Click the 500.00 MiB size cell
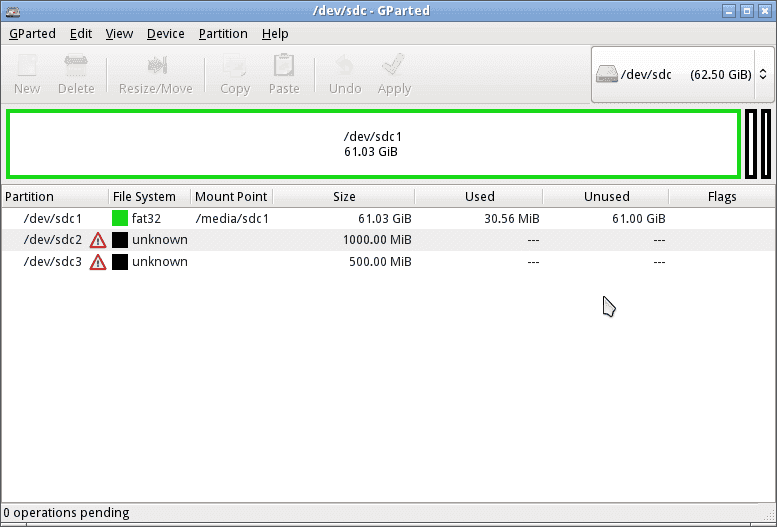Screen dimensions: 777x527 380,262
